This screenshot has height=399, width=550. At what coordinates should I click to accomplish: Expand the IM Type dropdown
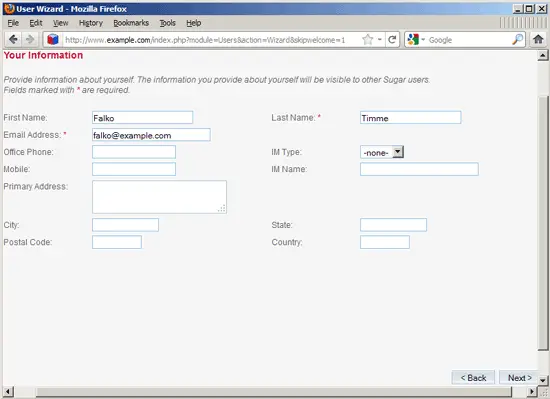pyautogui.click(x=382, y=152)
